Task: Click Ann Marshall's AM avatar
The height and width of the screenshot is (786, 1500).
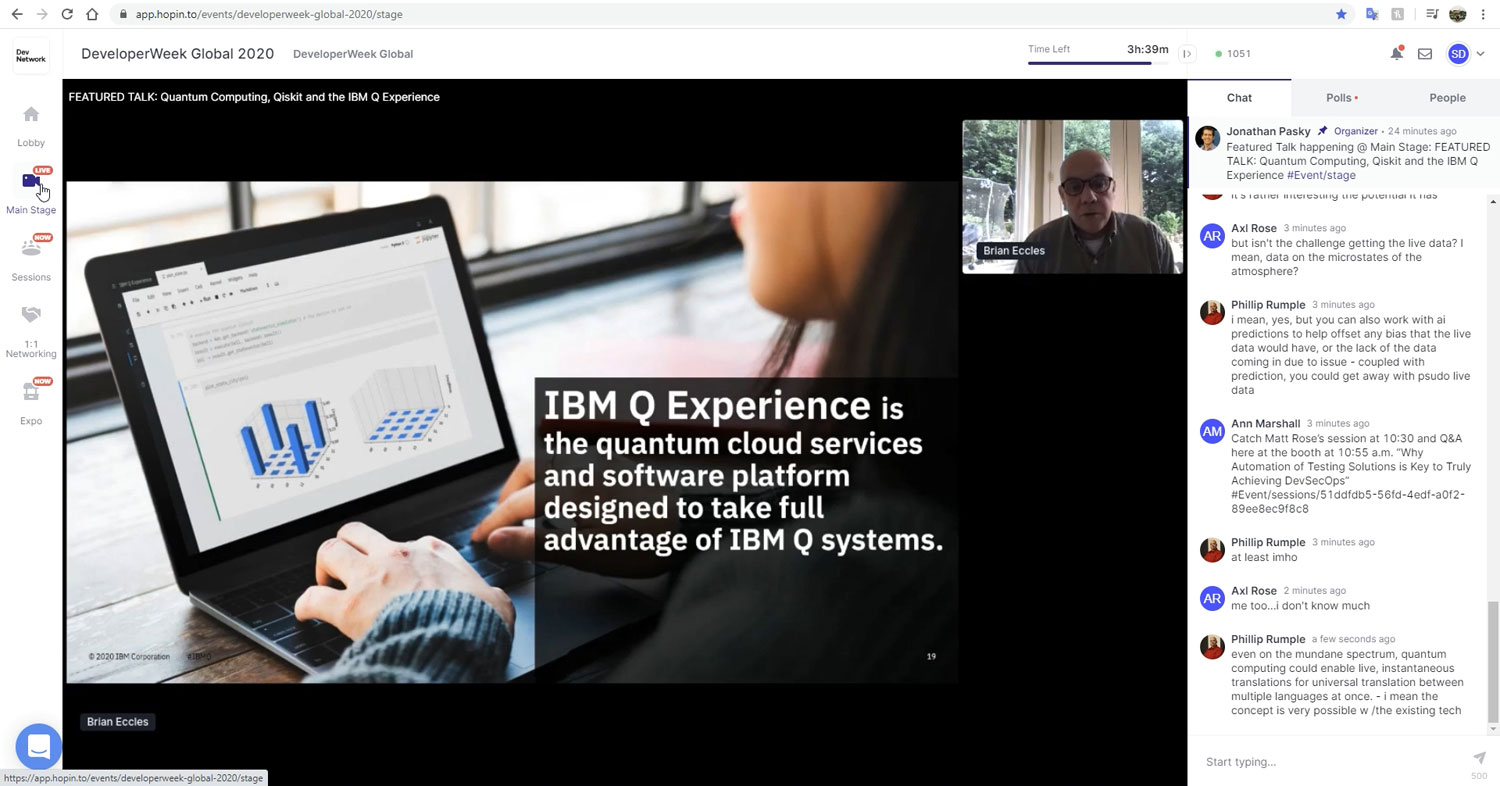Action: coord(1212,431)
